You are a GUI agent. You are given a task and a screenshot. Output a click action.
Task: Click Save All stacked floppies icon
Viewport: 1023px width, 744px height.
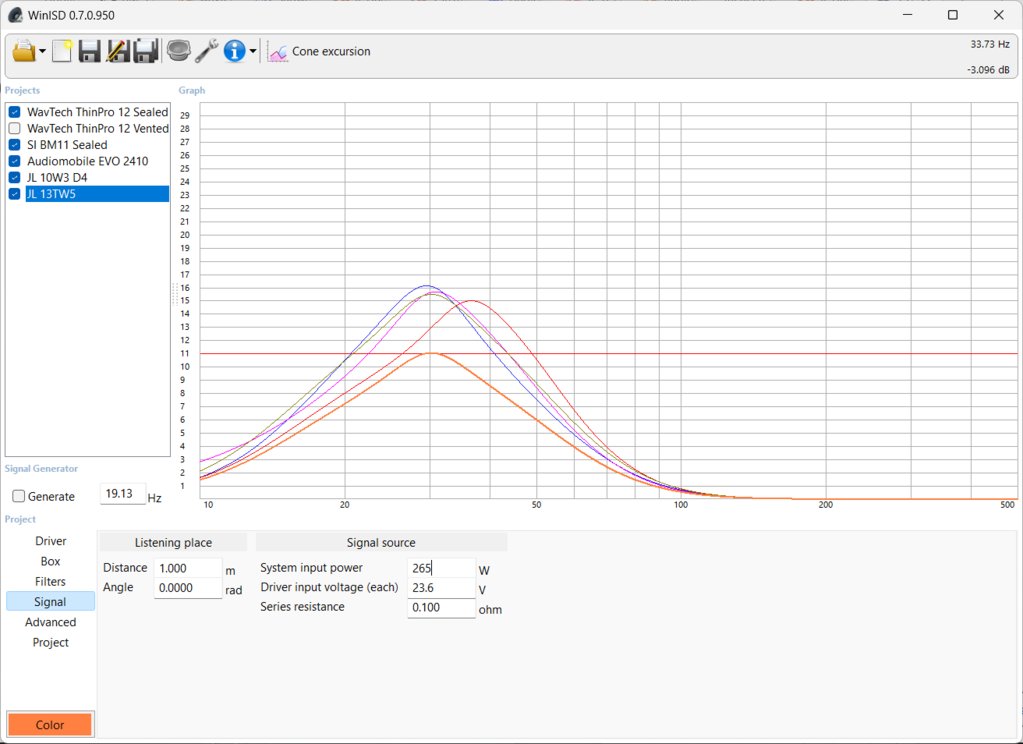coord(145,51)
